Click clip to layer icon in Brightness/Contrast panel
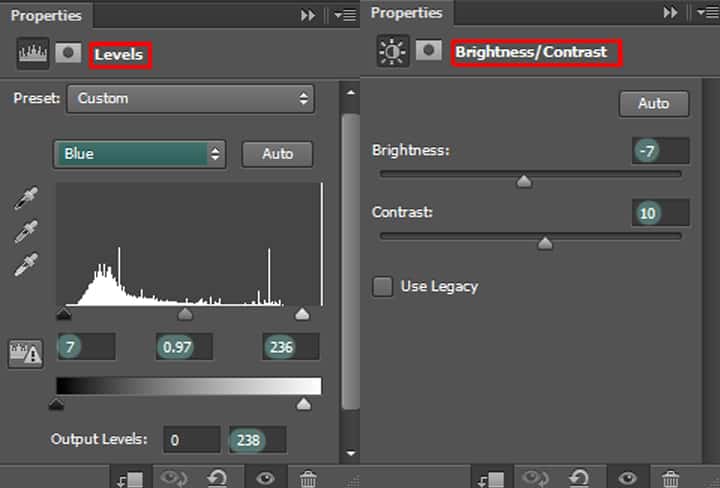Viewport: 720px width, 488px height. click(492, 478)
